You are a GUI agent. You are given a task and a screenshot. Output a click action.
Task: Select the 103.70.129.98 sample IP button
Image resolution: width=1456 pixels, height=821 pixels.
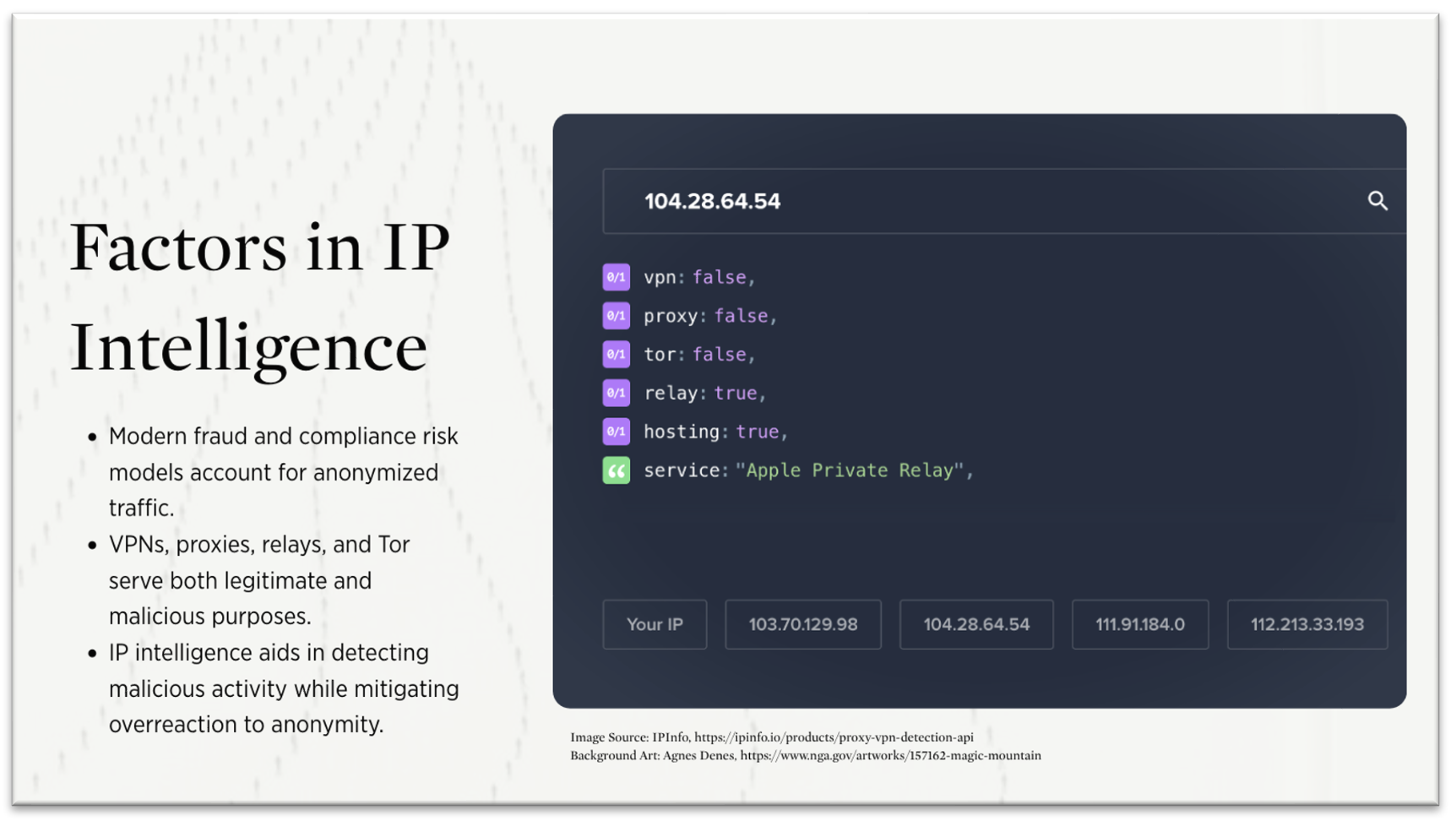coord(802,625)
